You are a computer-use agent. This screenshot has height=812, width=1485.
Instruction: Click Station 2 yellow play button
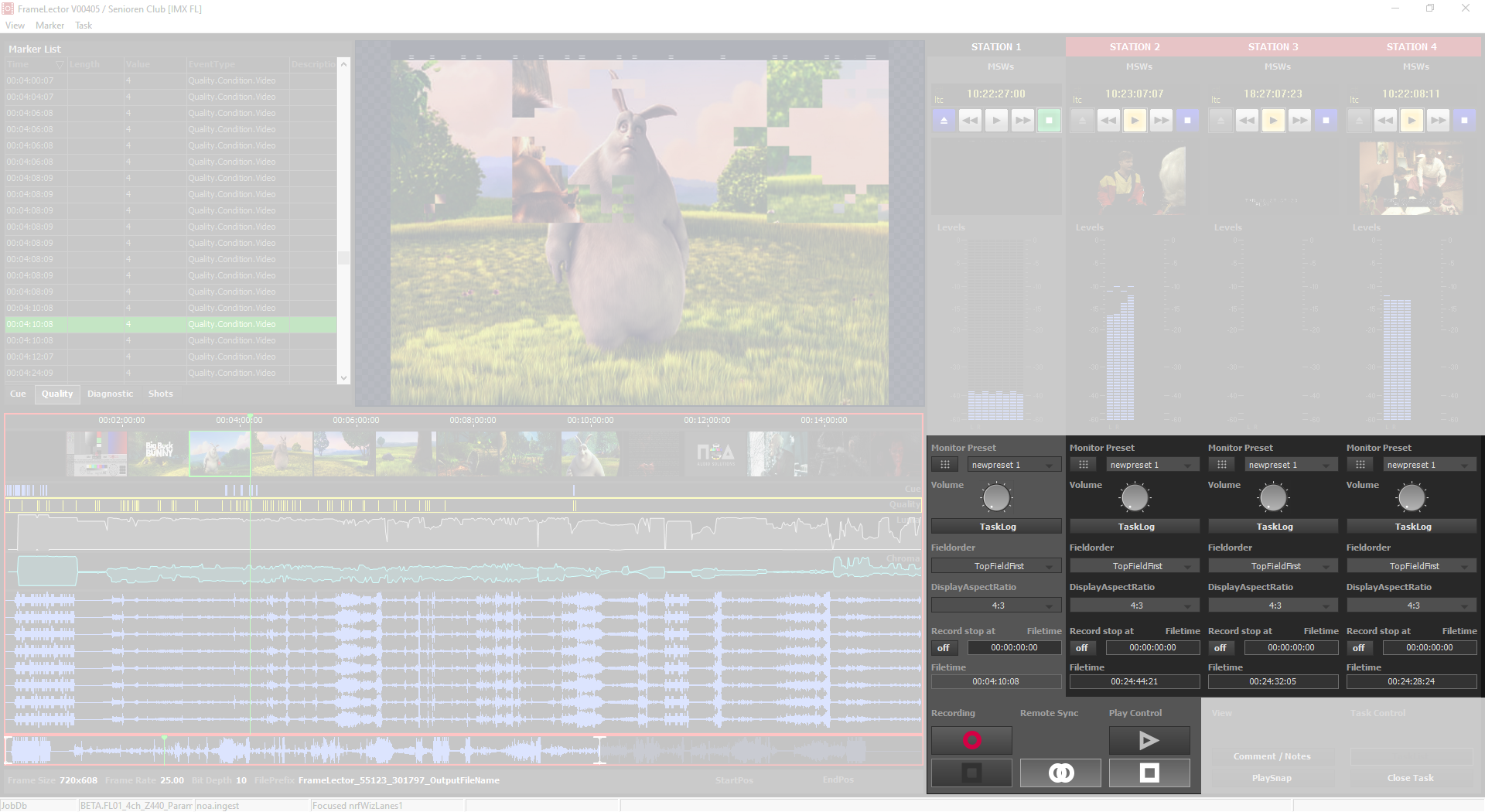pyautogui.click(x=1135, y=120)
